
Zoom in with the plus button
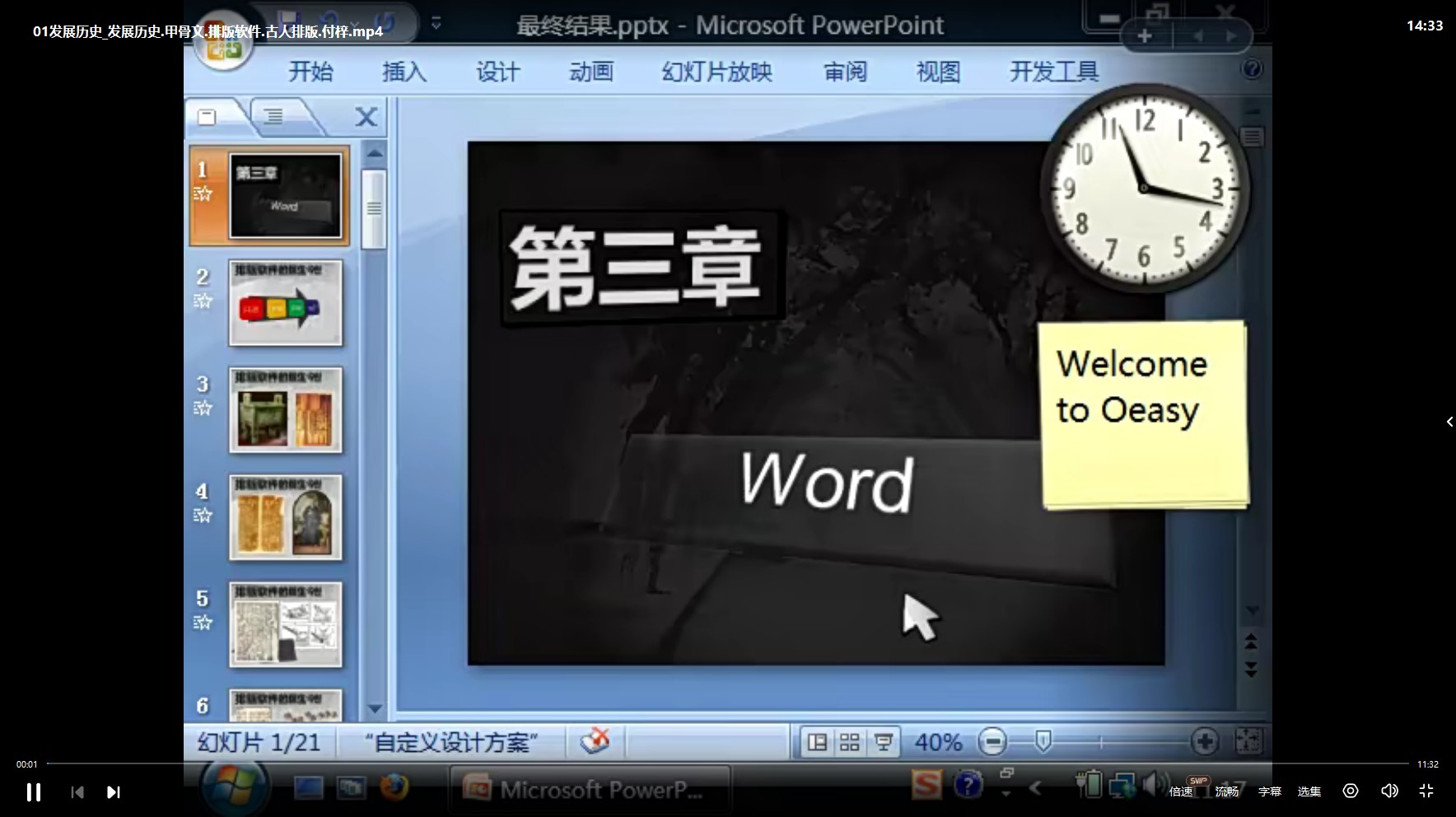pyautogui.click(x=1205, y=742)
